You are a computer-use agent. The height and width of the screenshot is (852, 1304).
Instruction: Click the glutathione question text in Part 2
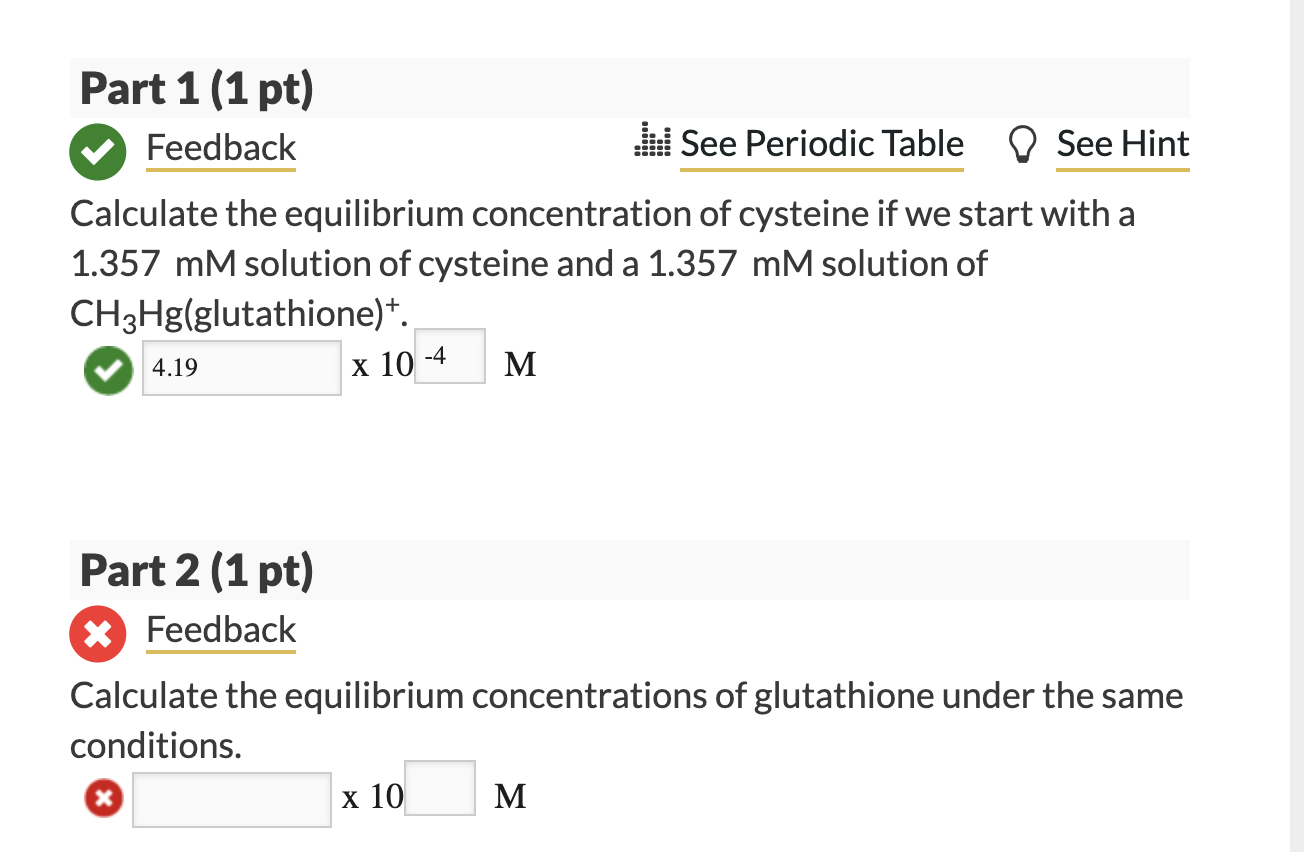pyautogui.click(x=625, y=696)
